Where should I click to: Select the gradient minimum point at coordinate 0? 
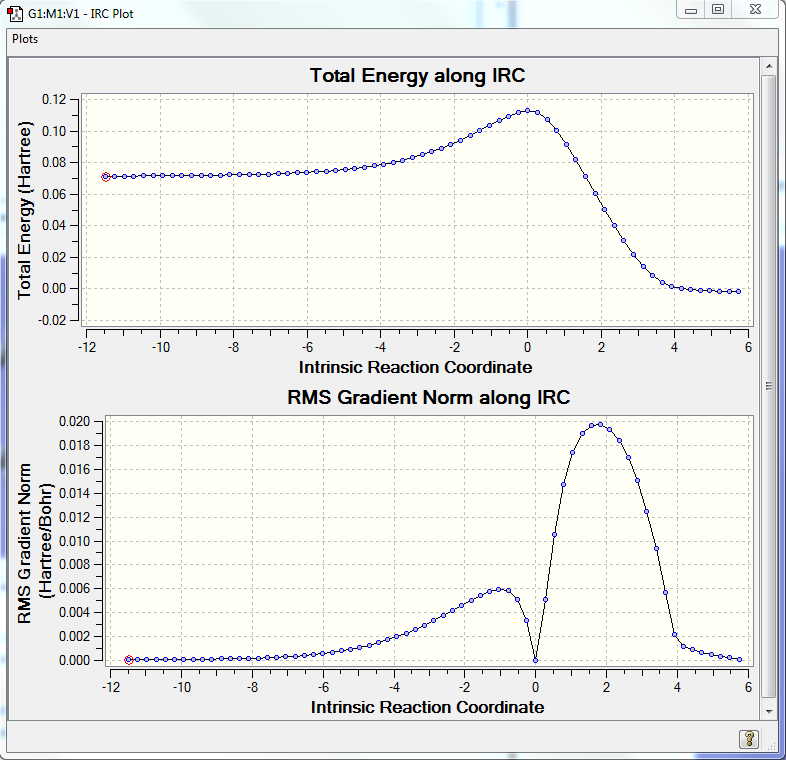[535, 660]
